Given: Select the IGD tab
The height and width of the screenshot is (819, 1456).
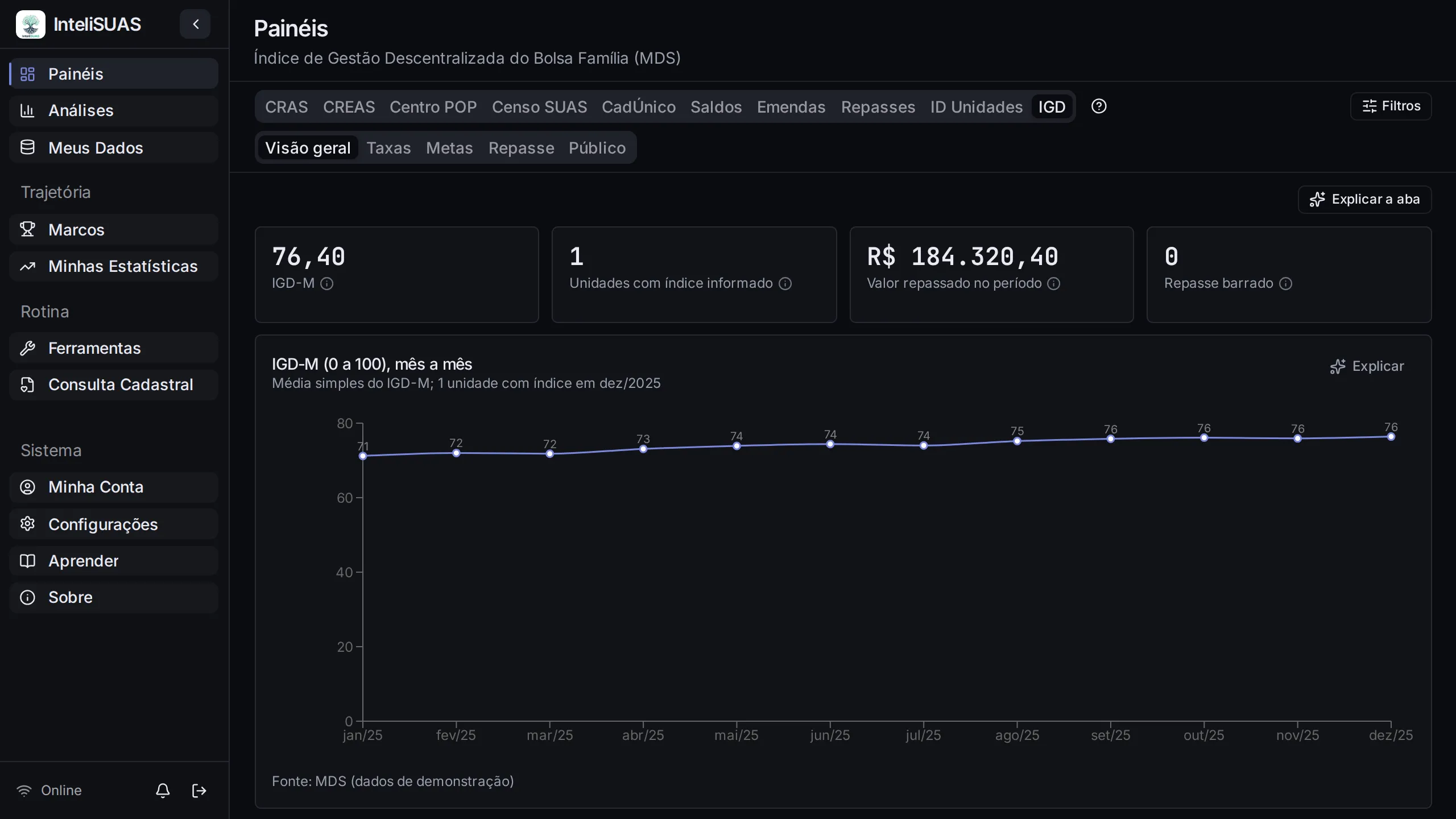Looking at the screenshot, I should coord(1052,107).
